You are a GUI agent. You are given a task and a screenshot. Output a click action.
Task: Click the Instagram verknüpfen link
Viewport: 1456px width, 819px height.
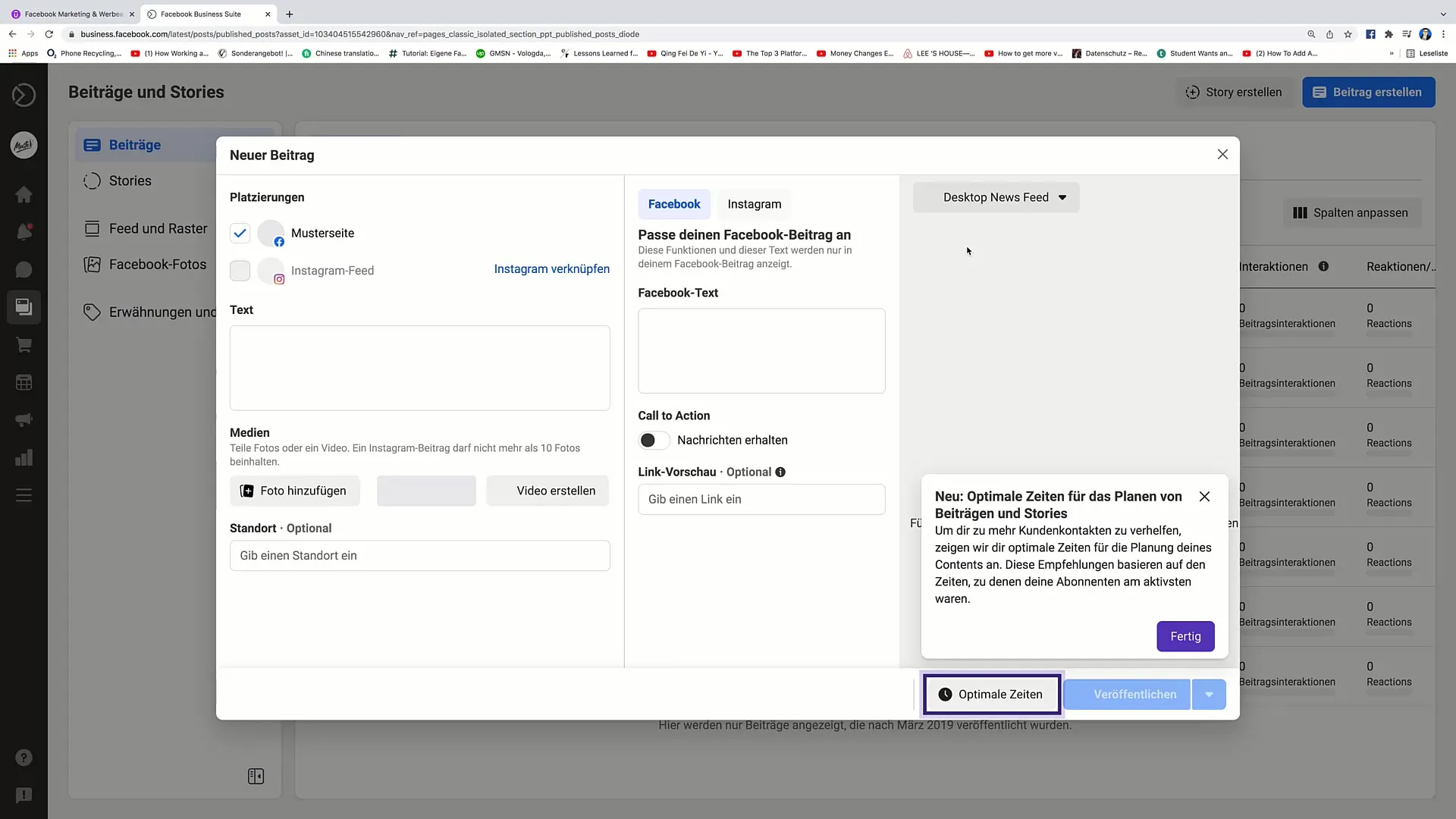click(x=551, y=269)
